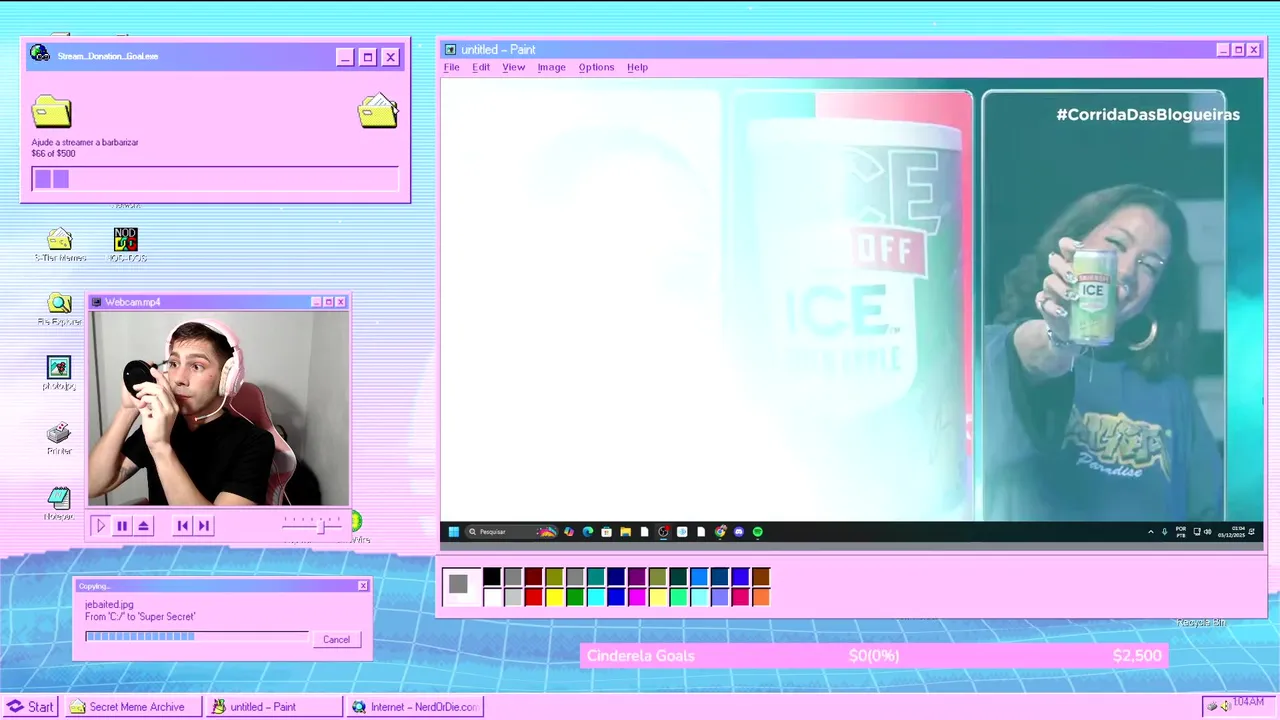Pick the dark red maroon swatch
The width and height of the screenshot is (1280, 720).
(x=533, y=577)
